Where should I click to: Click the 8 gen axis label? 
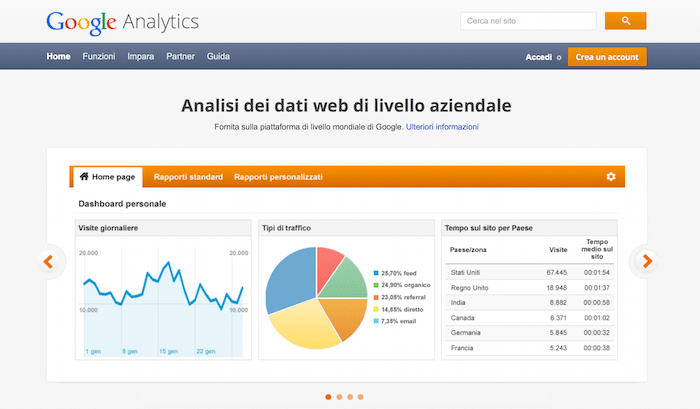(x=130, y=351)
